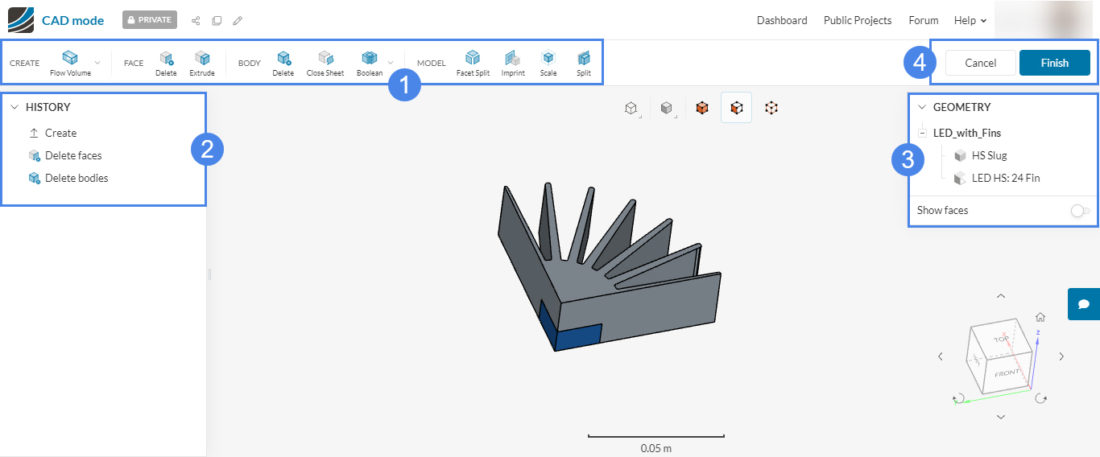Open the Boolean tool dropdown arrow

(390, 63)
